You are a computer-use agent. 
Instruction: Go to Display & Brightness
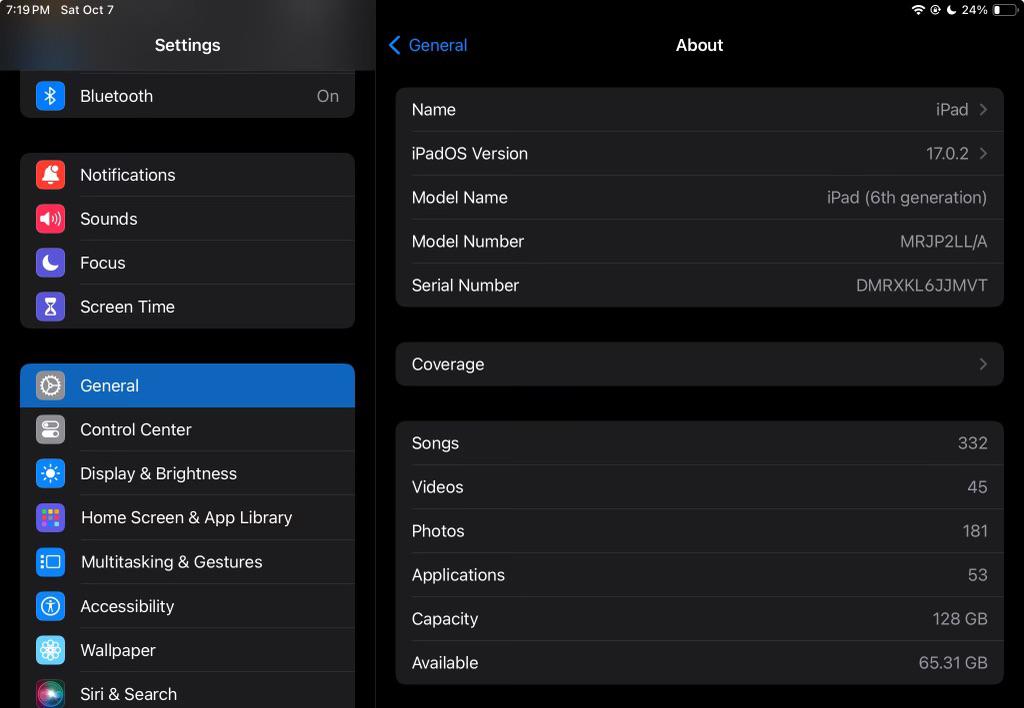pyautogui.click(x=187, y=474)
